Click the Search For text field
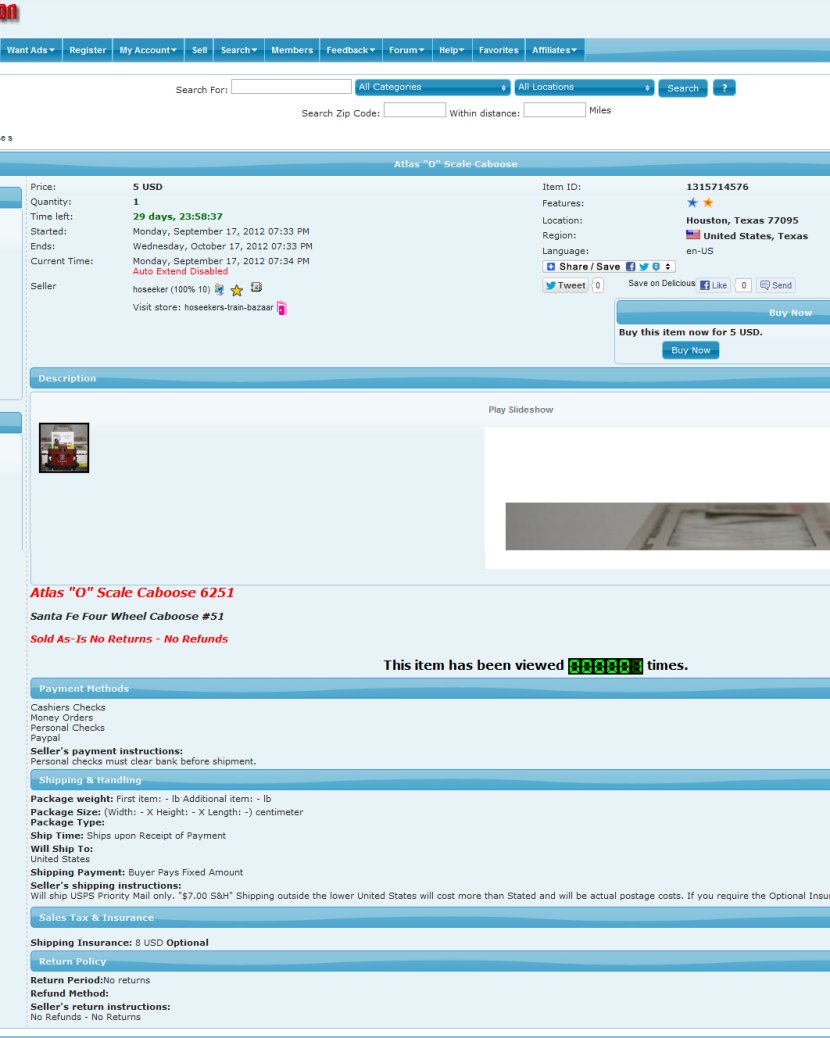Screen dimensions: 830x1038 coord(291,87)
